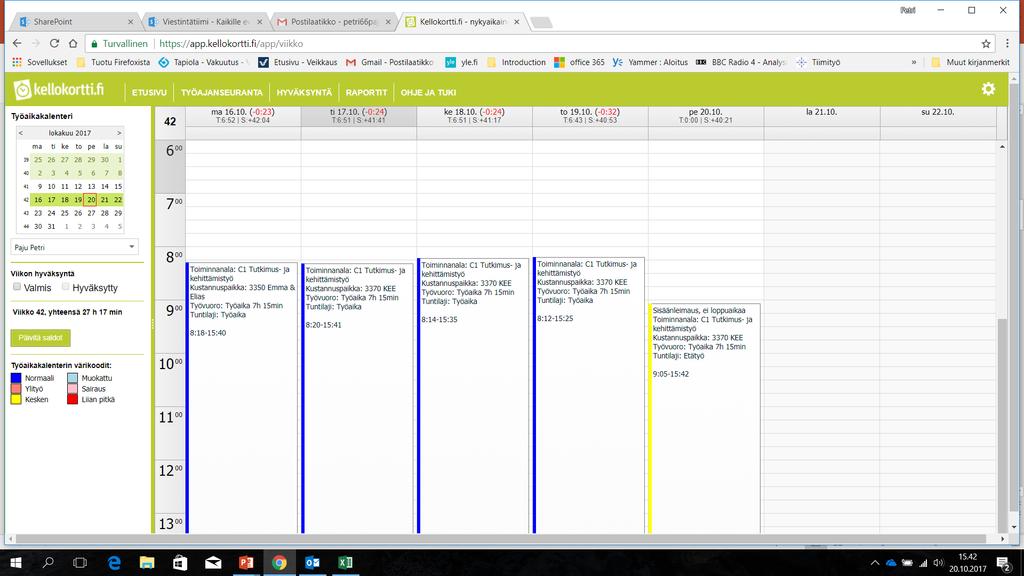Open OHJE JA TUKI menu
Screen dimensions: 1024x576
[428, 93]
